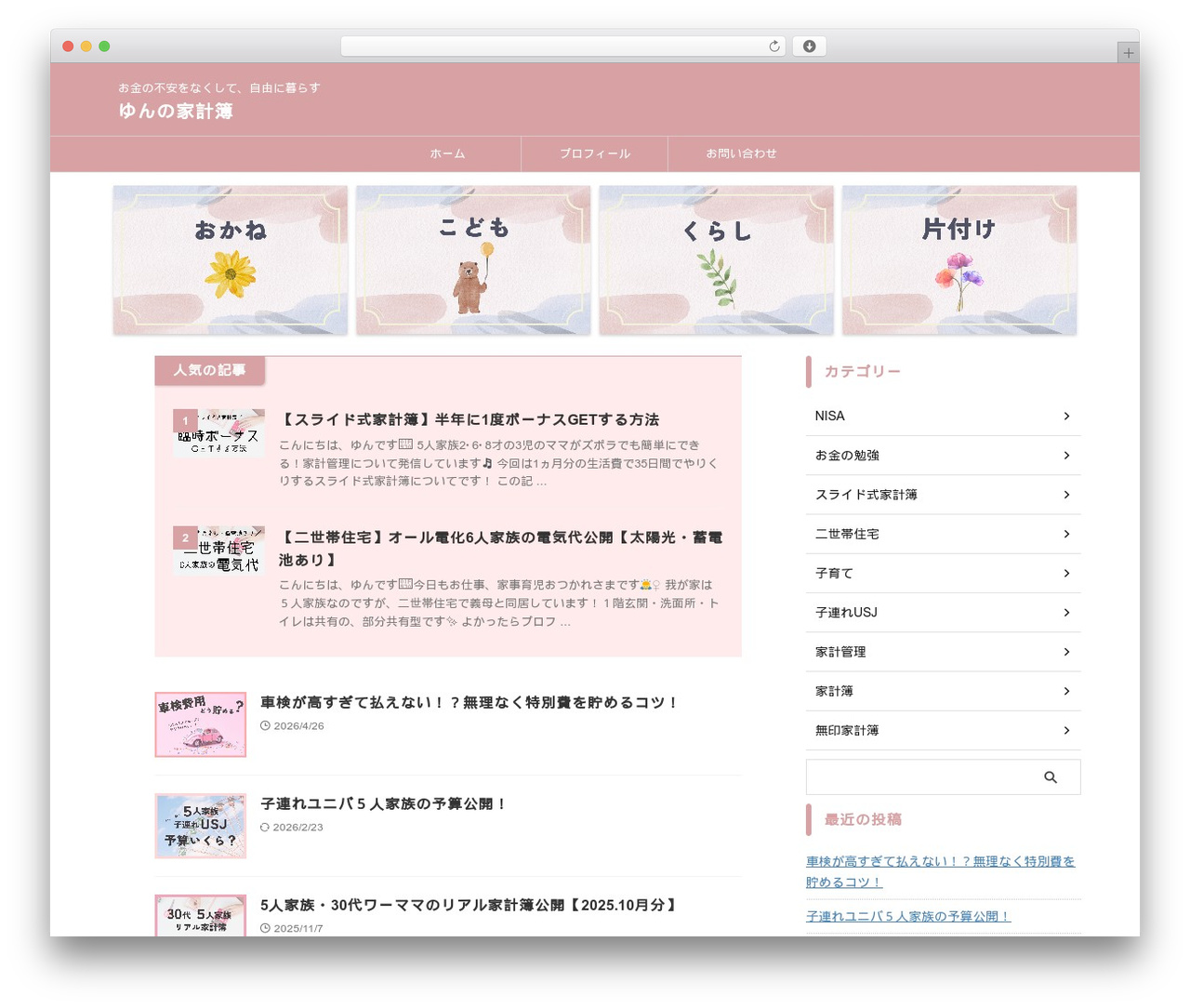Image resolution: width=1190 pixels, height=1008 pixels.
Task: Open popular article 二世帯住宅 電気代公開 title
Action: pos(500,549)
